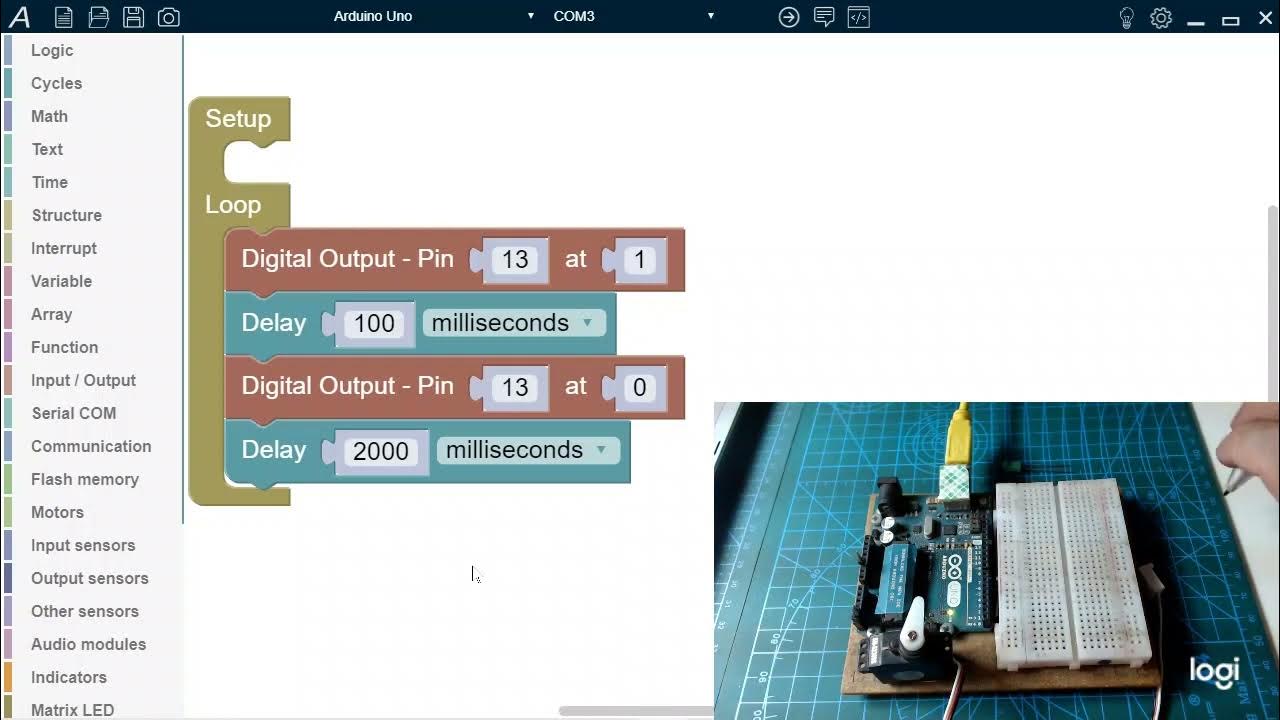Select the Interrupt category

(64, 248)
